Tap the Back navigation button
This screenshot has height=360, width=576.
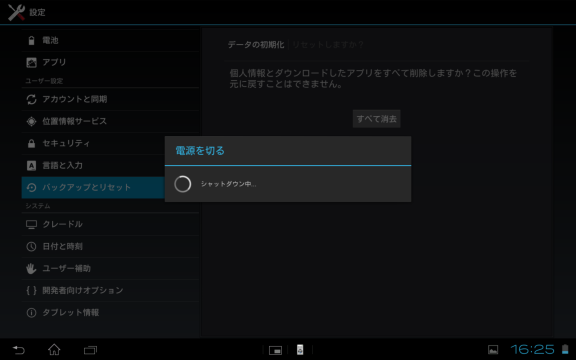coord(18,350)
